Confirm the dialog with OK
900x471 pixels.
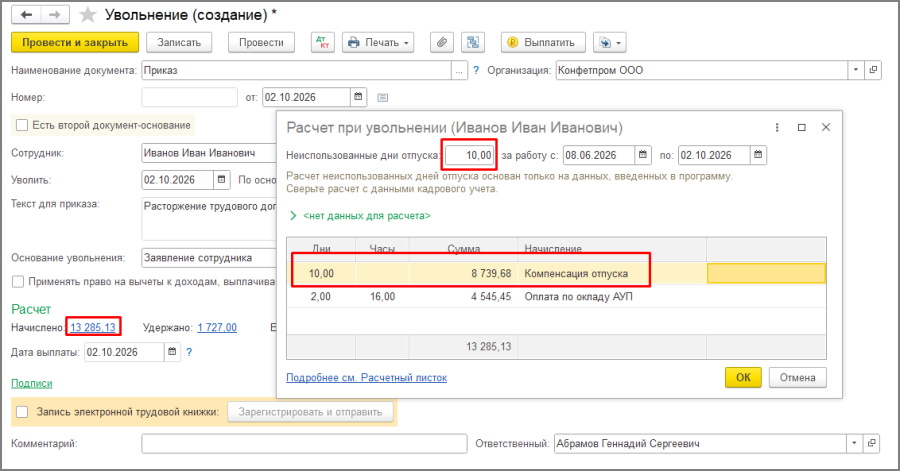[743, 377]
